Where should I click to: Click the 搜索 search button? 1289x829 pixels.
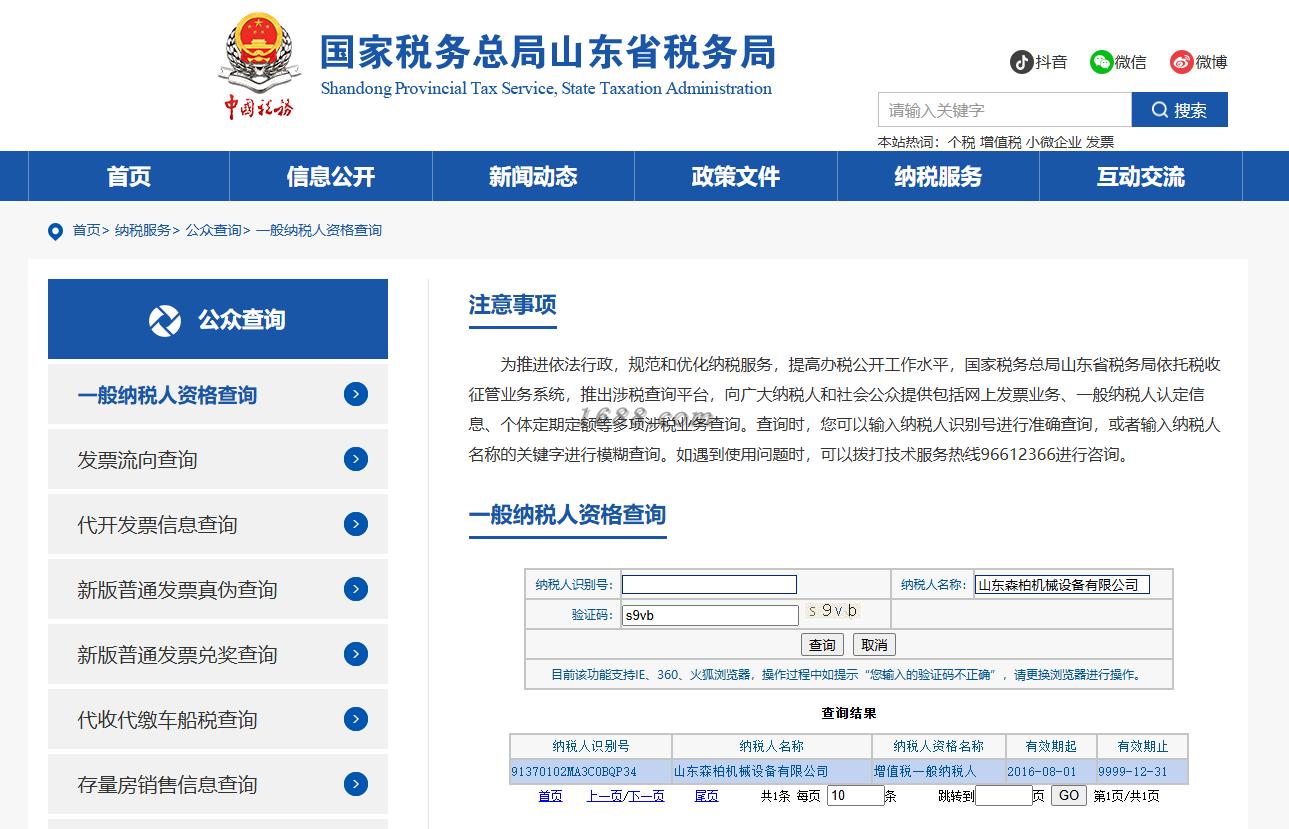pyautogui.click(x=1179, y=110)
